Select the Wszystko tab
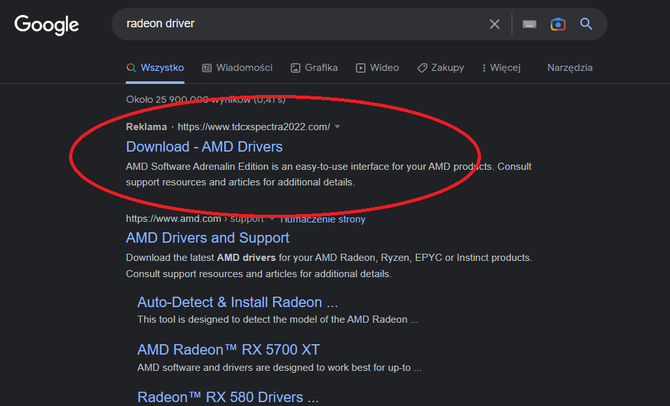 [x=155, y=68]
